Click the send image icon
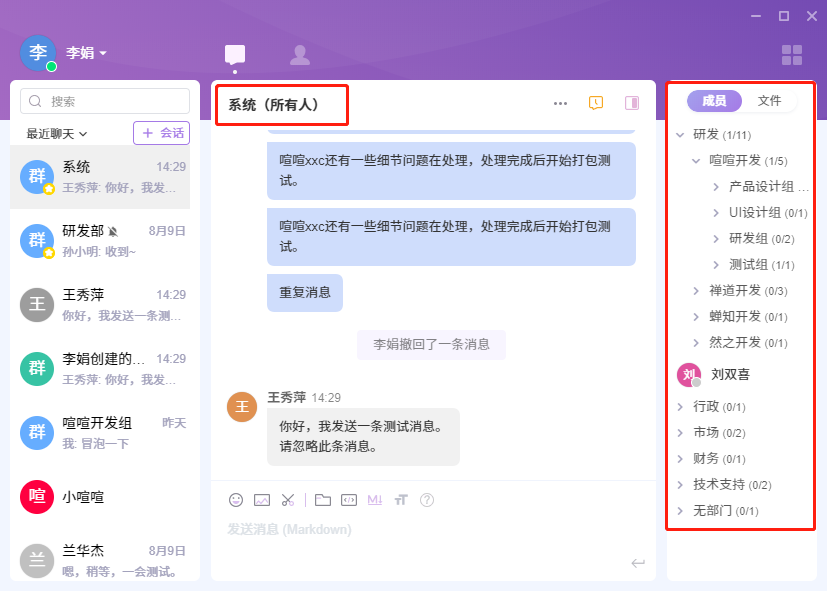Screen dimensions: 827x591 (x=262, y=500)
